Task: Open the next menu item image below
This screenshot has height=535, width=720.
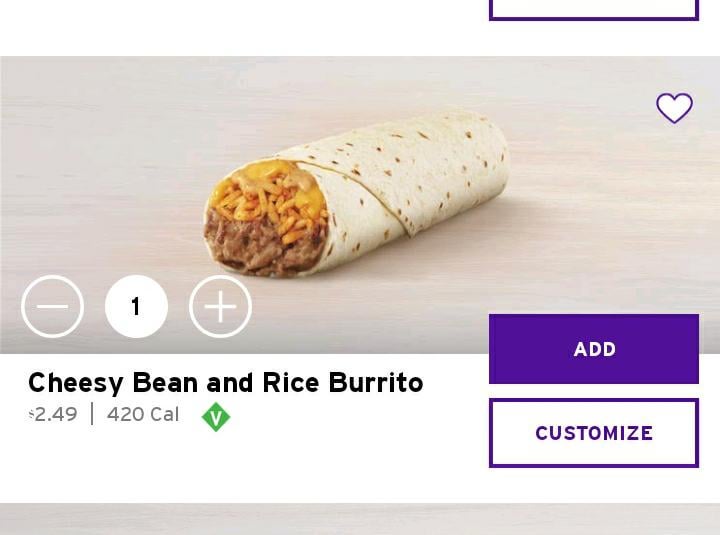Action: click(x=360, y=519)
